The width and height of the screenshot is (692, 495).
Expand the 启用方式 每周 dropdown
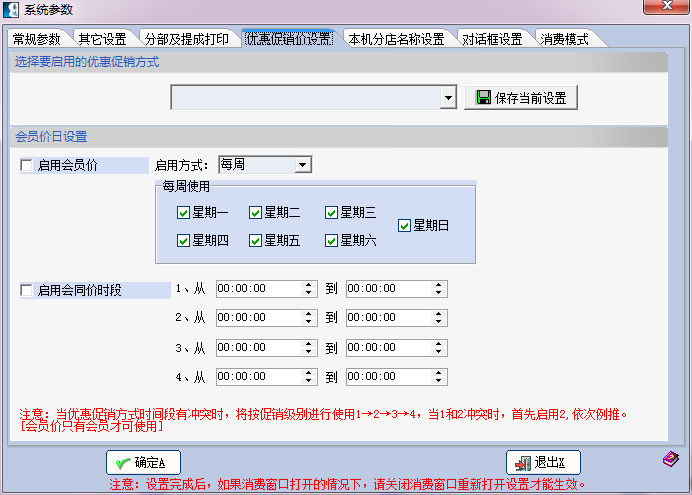coord(303,165)
